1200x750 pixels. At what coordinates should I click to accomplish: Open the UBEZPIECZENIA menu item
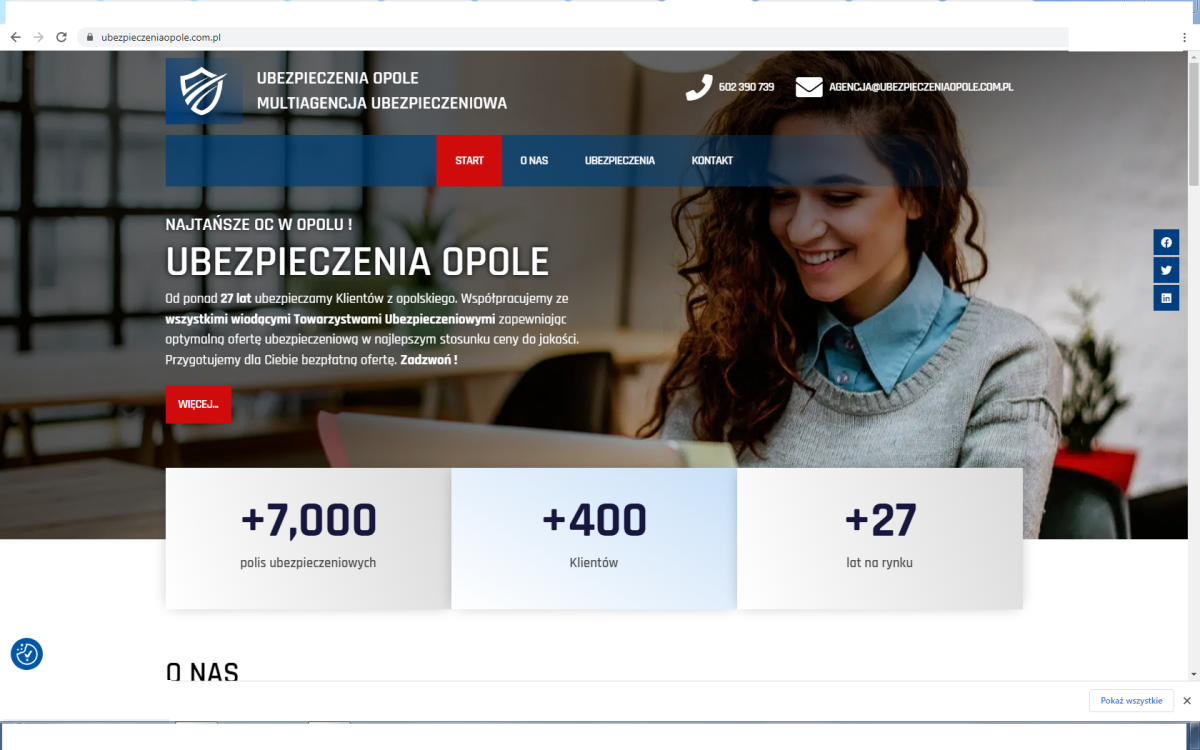coord(620,160)
